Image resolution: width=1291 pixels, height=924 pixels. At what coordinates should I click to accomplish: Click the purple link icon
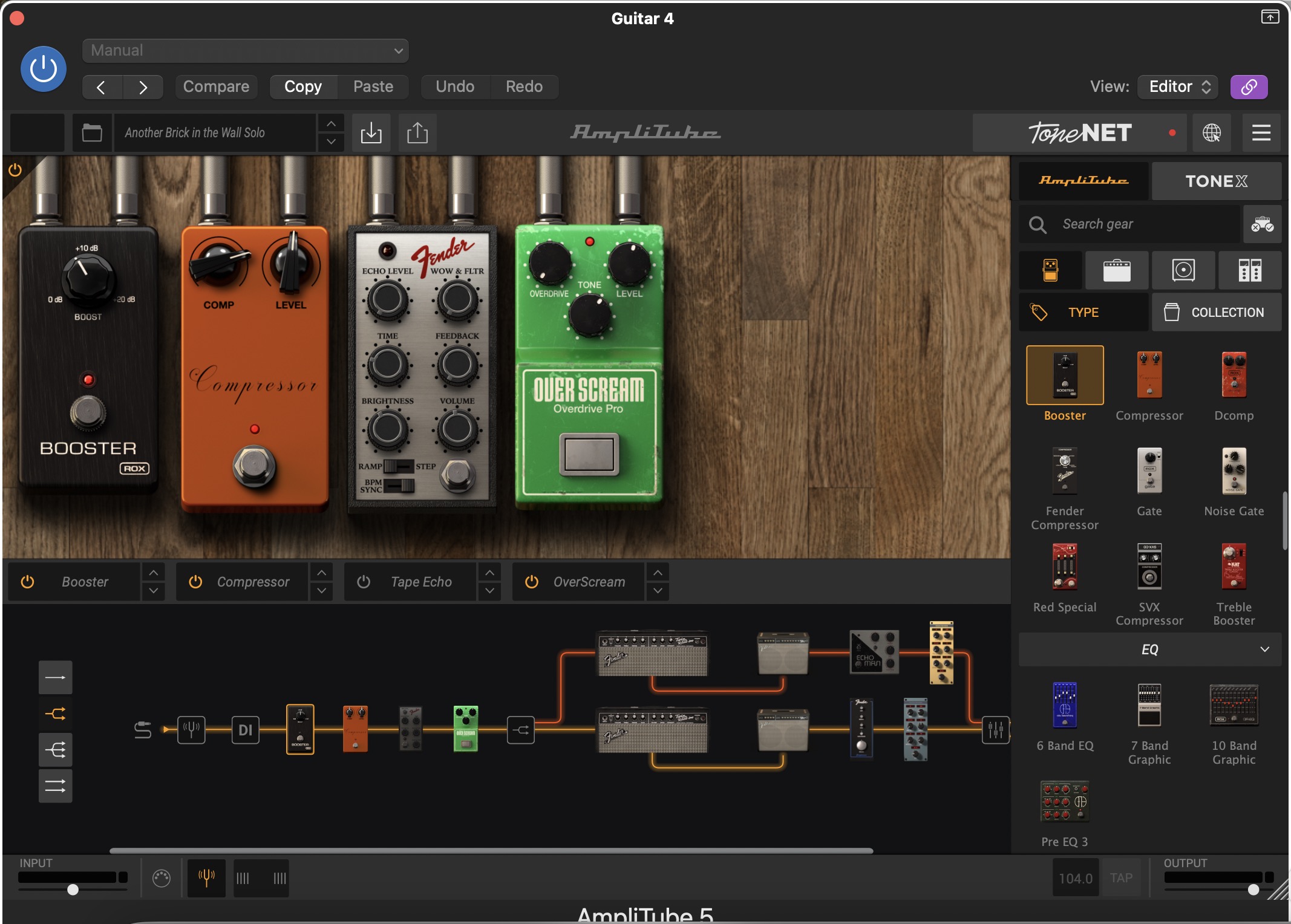[1249, 87]
